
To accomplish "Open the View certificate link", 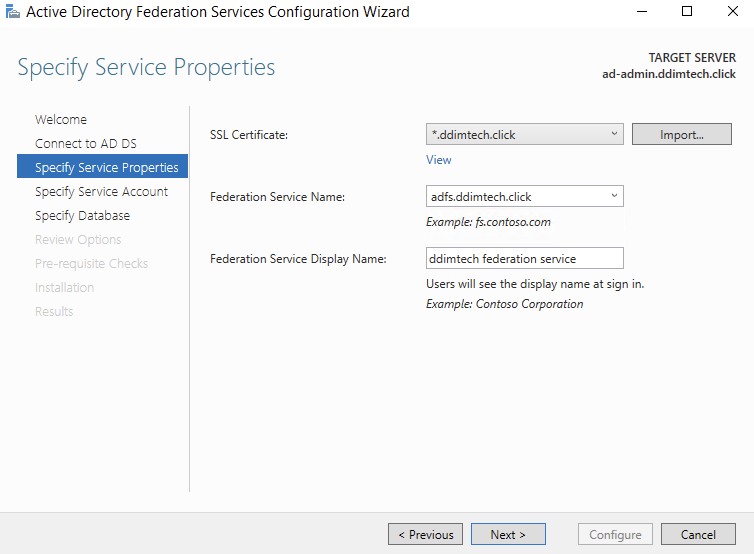I will click(x=439, y=160).
